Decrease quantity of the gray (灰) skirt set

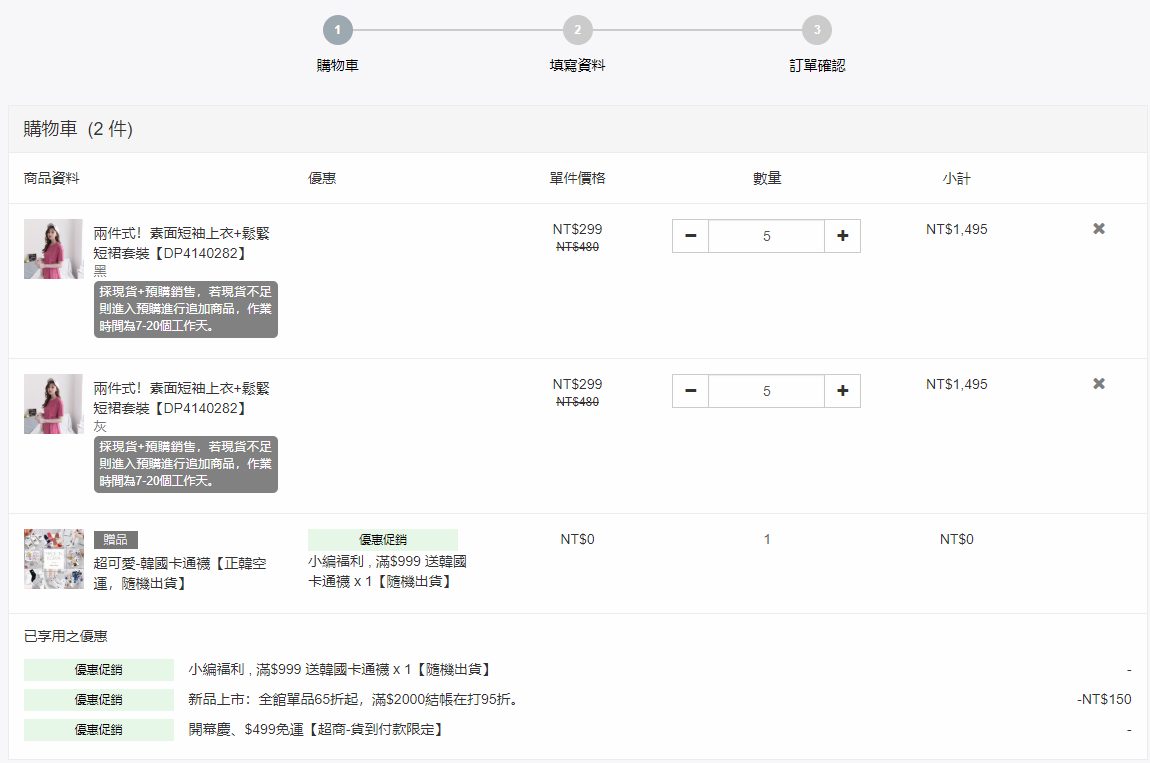pos(690,391)
